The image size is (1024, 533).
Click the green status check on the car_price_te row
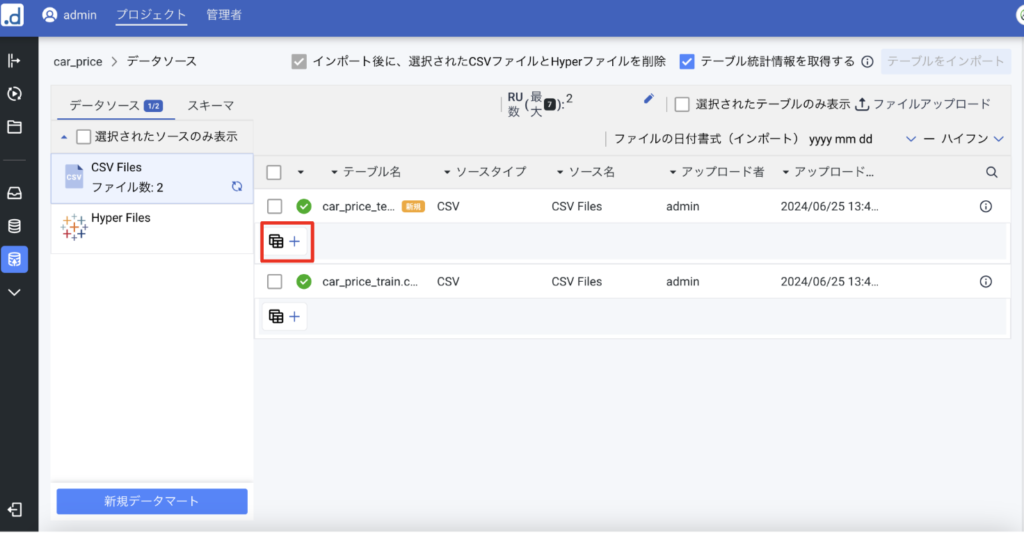pyautogui.click(x=304, y=206)
